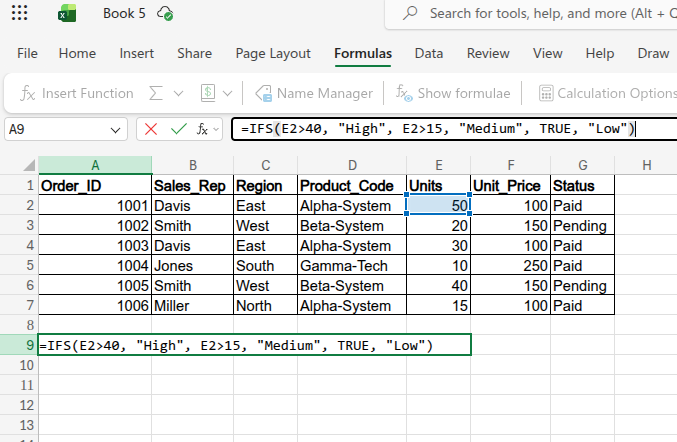Expand the Financial functions dropdown arrow
Screen dimensions: 677x442
pyautogui.click(x=228, y=93)
